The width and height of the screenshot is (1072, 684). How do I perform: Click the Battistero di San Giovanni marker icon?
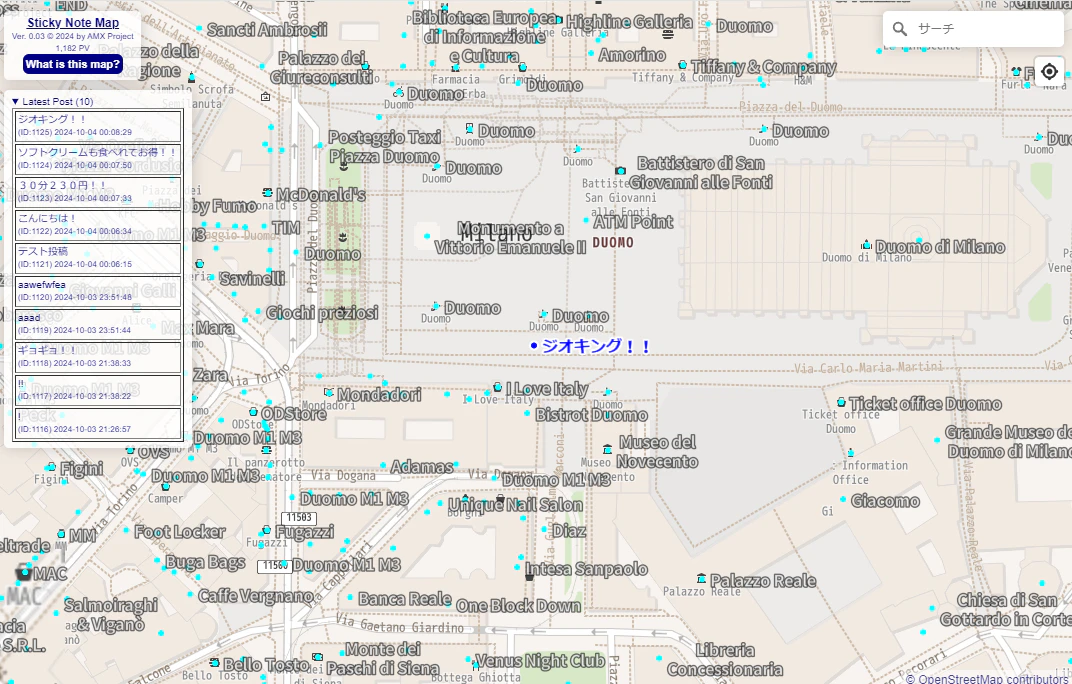click(620, 170)
